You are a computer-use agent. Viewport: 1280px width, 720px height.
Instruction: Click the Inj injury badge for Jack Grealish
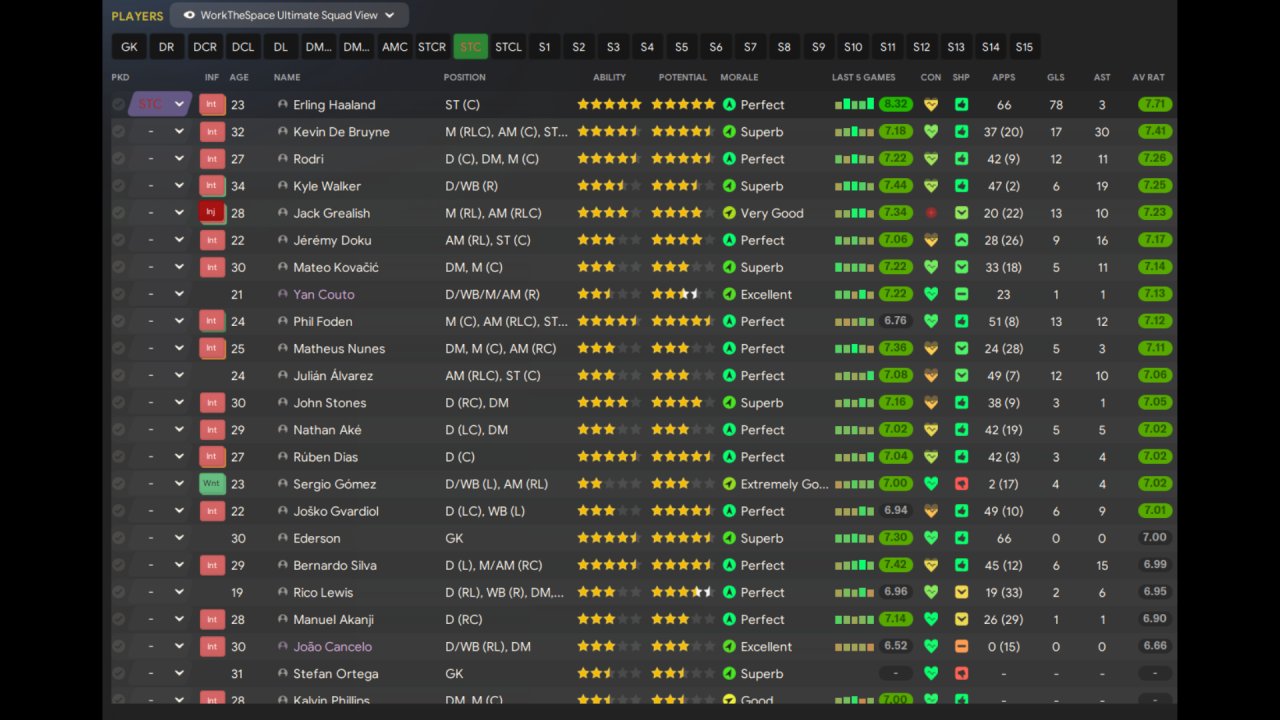(212, 213)
